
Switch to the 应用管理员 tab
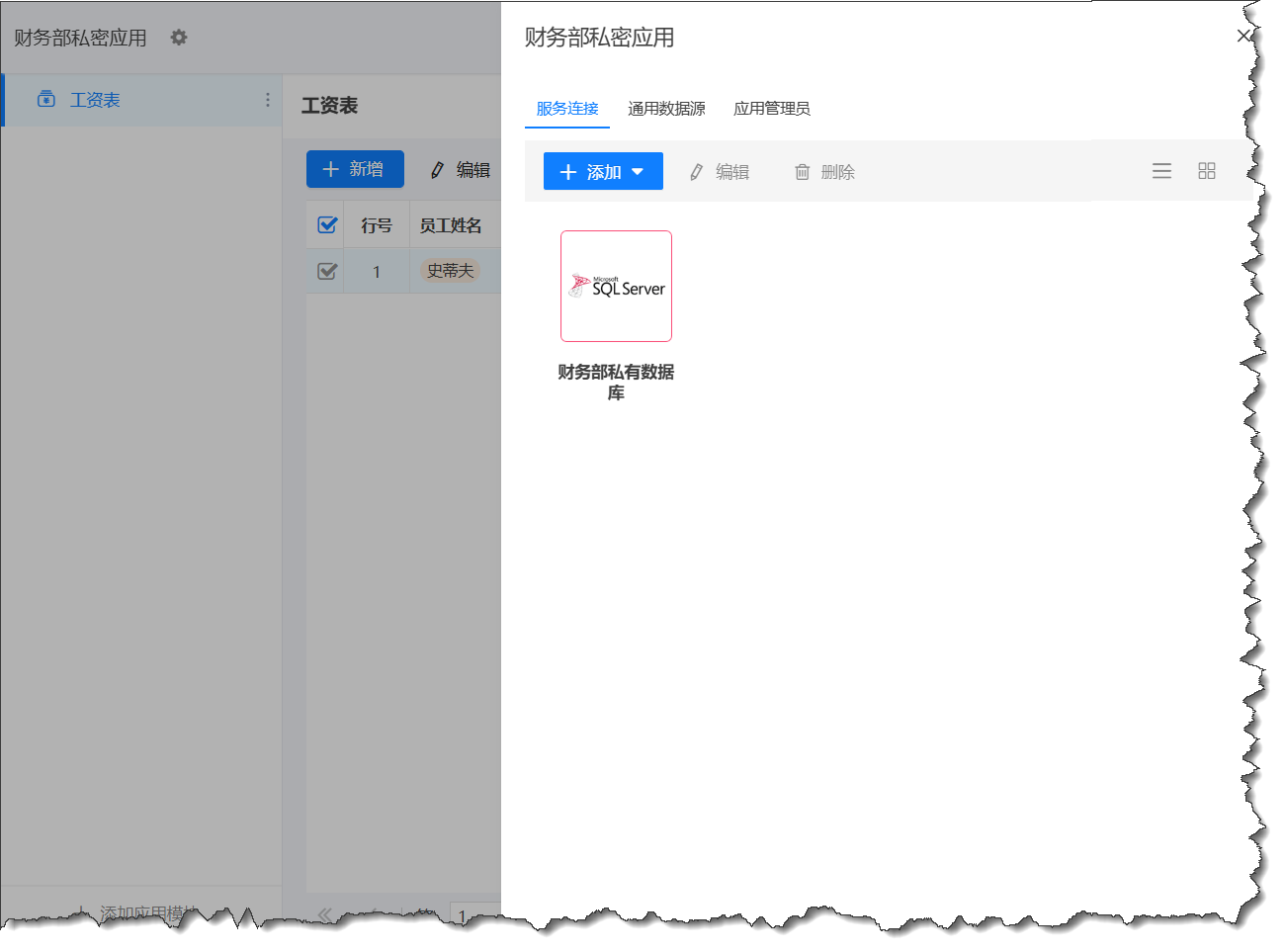coord(772,110)
